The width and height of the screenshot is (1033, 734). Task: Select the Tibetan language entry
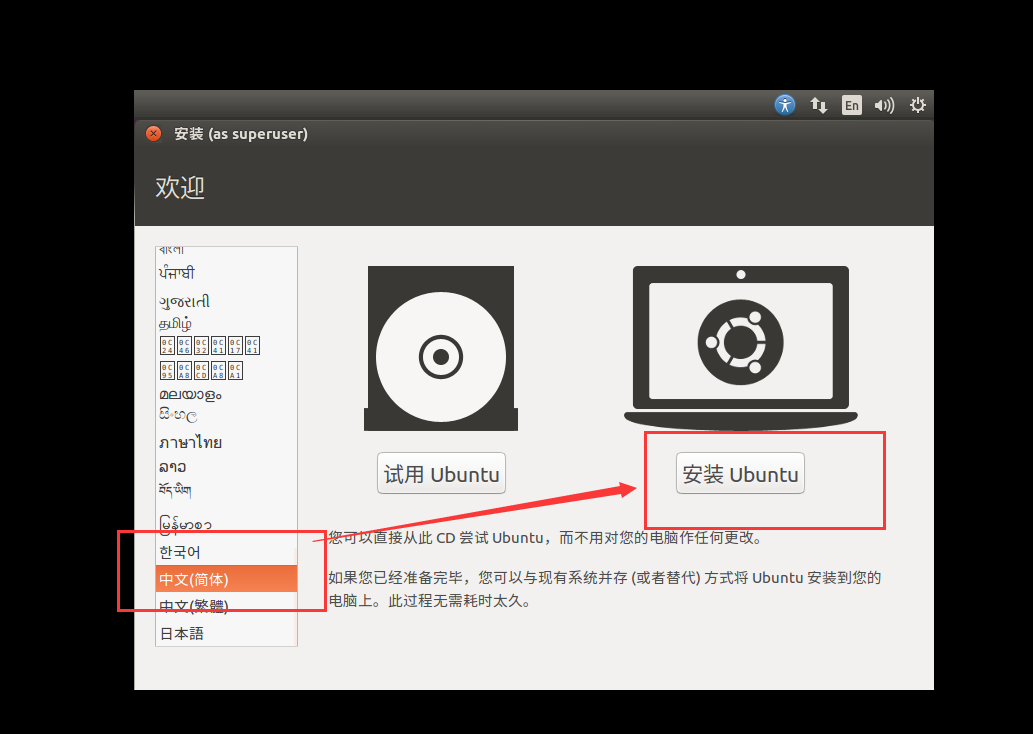point(226,490)
